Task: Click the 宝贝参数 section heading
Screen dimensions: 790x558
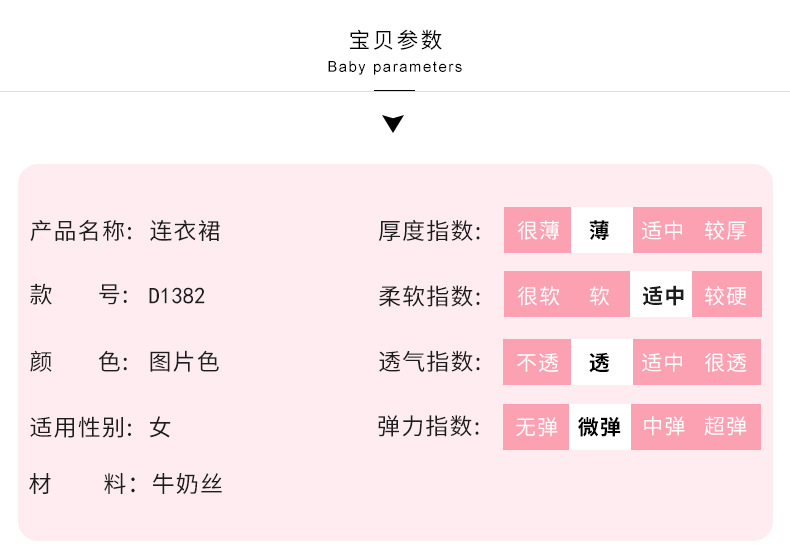Action: tap(395, 41)
